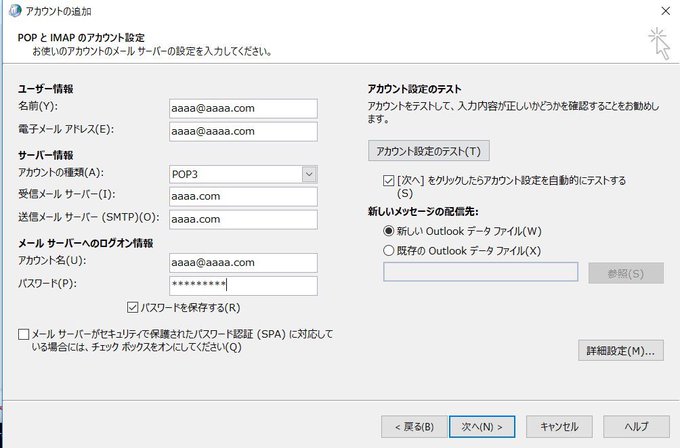Select 新しい Outlook データ ファイル radio button
680x448 pixels.
388,231
